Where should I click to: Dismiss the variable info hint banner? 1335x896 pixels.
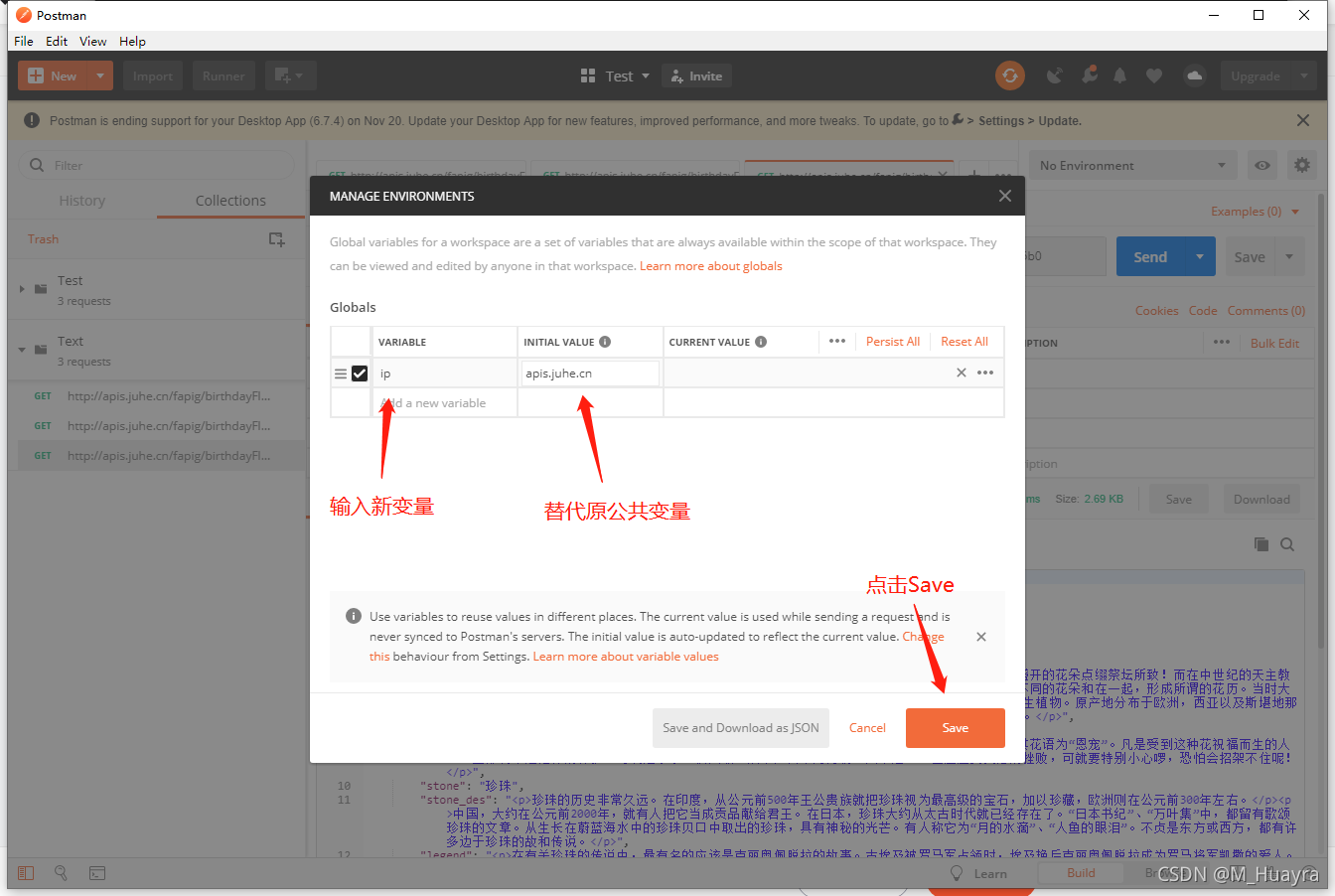(x=981, y=637)
